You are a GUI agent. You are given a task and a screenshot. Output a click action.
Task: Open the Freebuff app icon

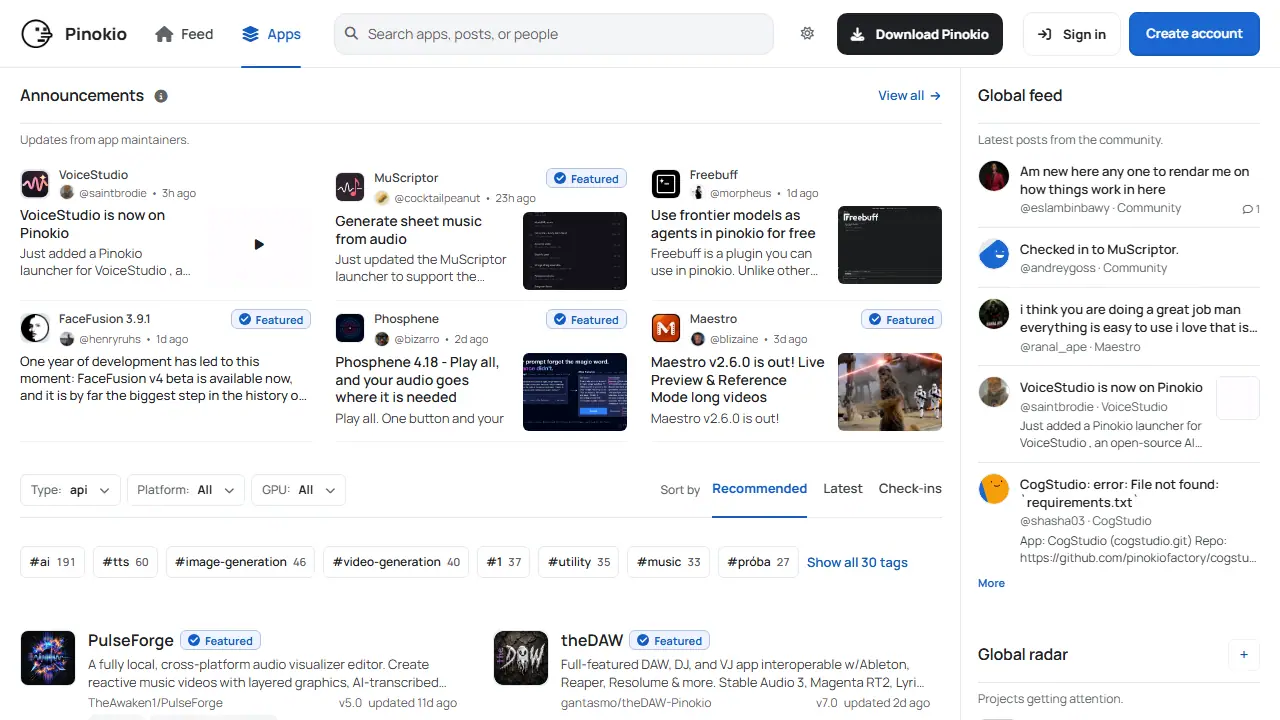(x=666, y=184)
